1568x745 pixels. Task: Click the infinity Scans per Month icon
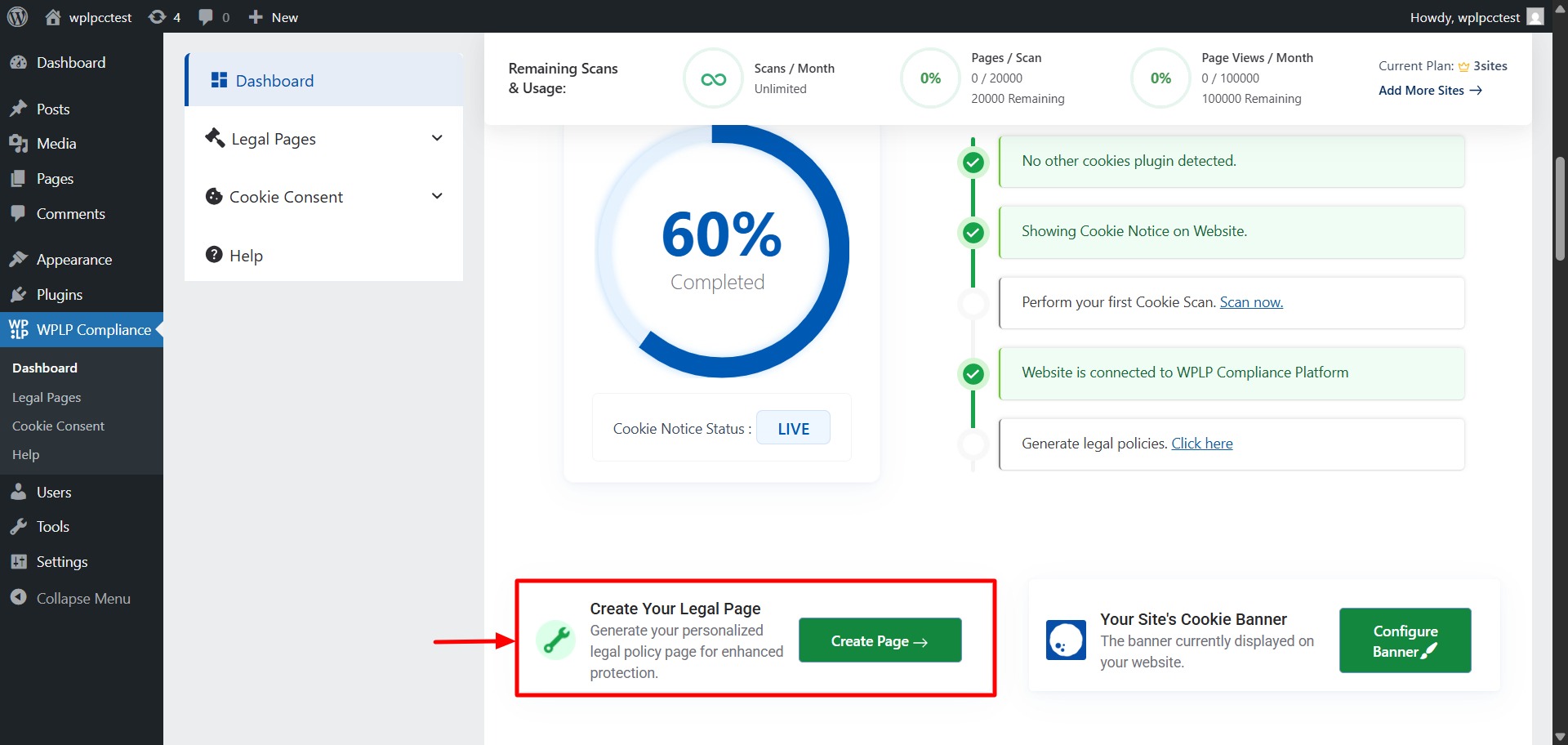tap(713, 78)
